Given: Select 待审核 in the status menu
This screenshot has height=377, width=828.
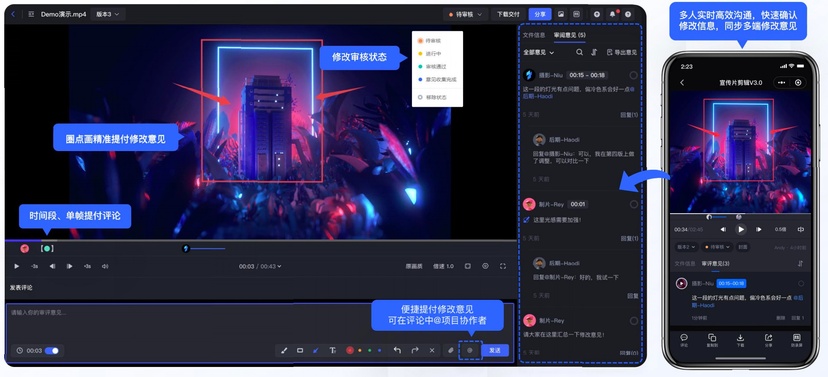Looking at the screenshot, I should (x=437, y=41).
